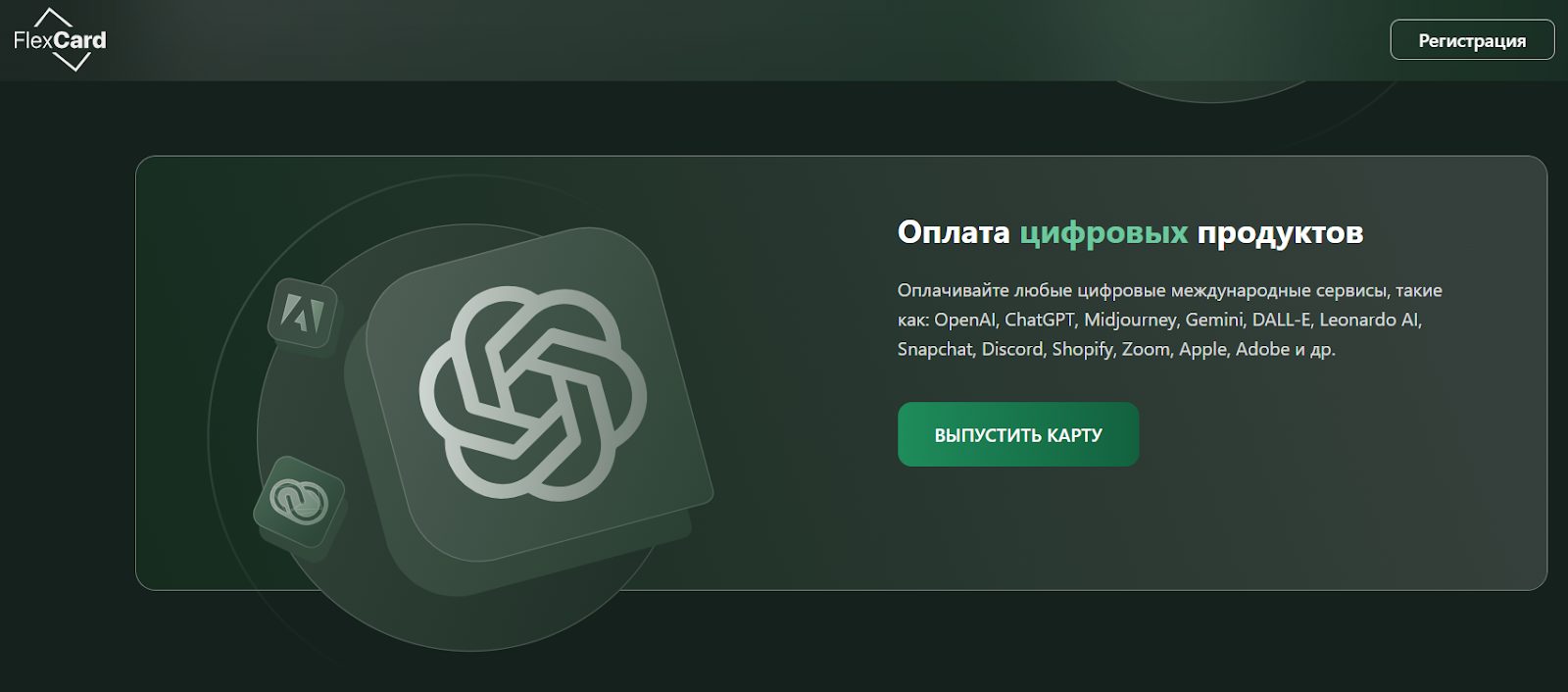Click OpenAI in the services description
Viewport: 1568px width, 692px height.
coord(965,320)
